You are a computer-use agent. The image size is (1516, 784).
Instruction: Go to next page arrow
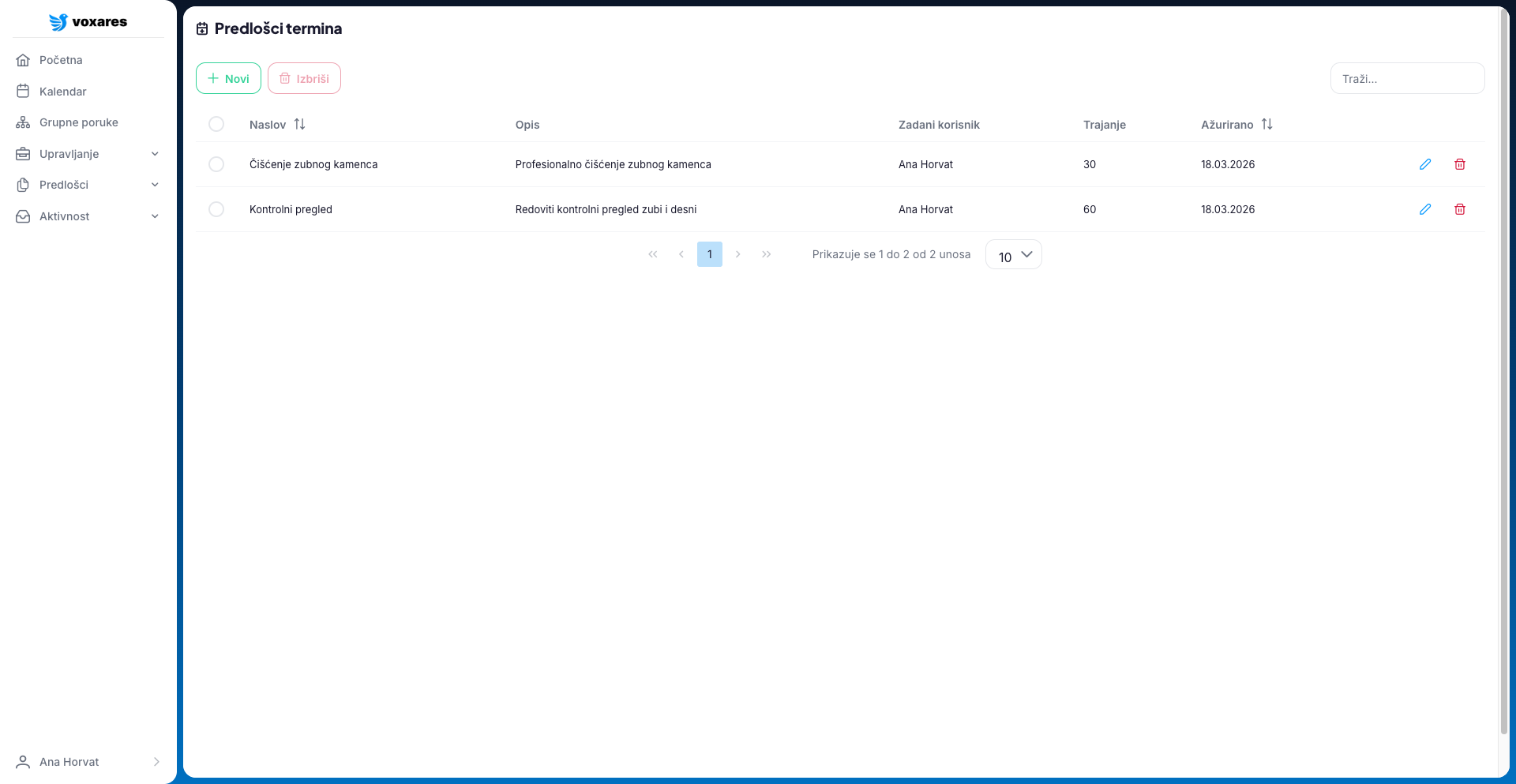pos(737,254)
